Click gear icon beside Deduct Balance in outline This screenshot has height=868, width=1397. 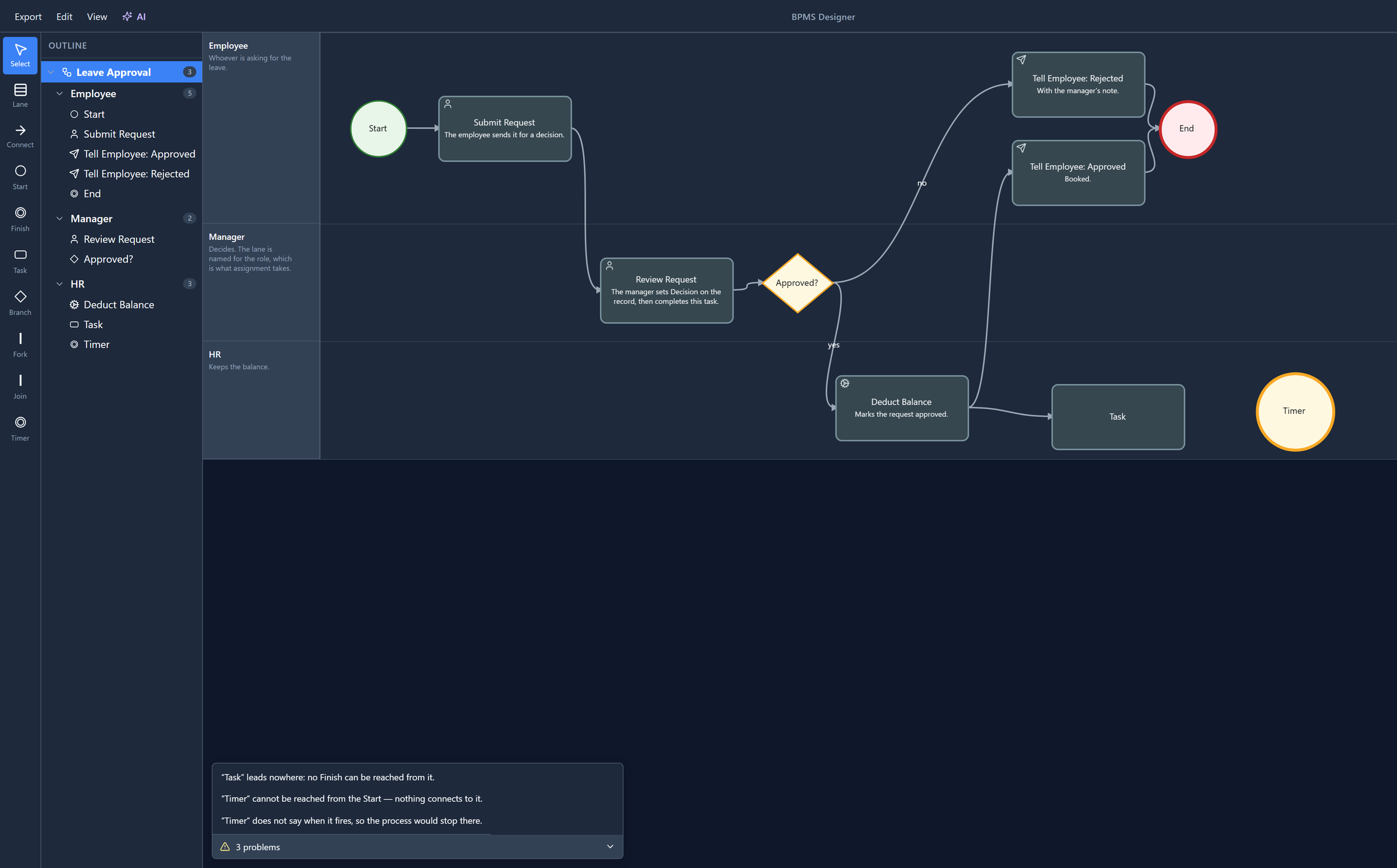tap(74, 304)
